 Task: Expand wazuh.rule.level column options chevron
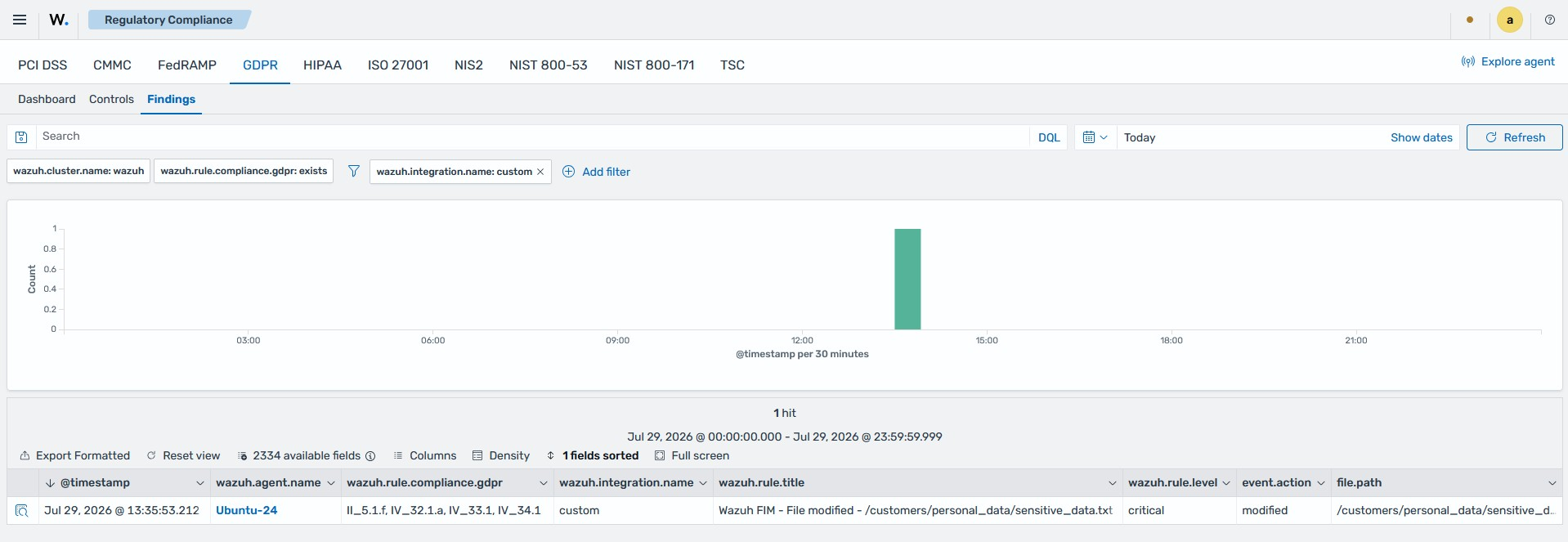(1226, 483)
